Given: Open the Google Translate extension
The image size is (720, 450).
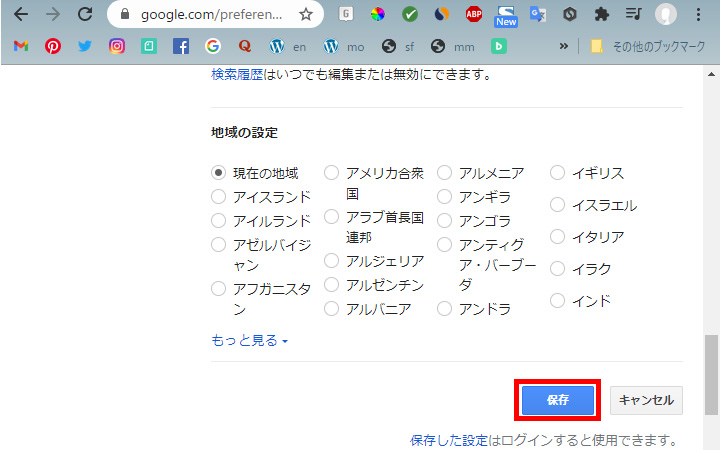Looking at the screenshot, I should coord(538,14).
